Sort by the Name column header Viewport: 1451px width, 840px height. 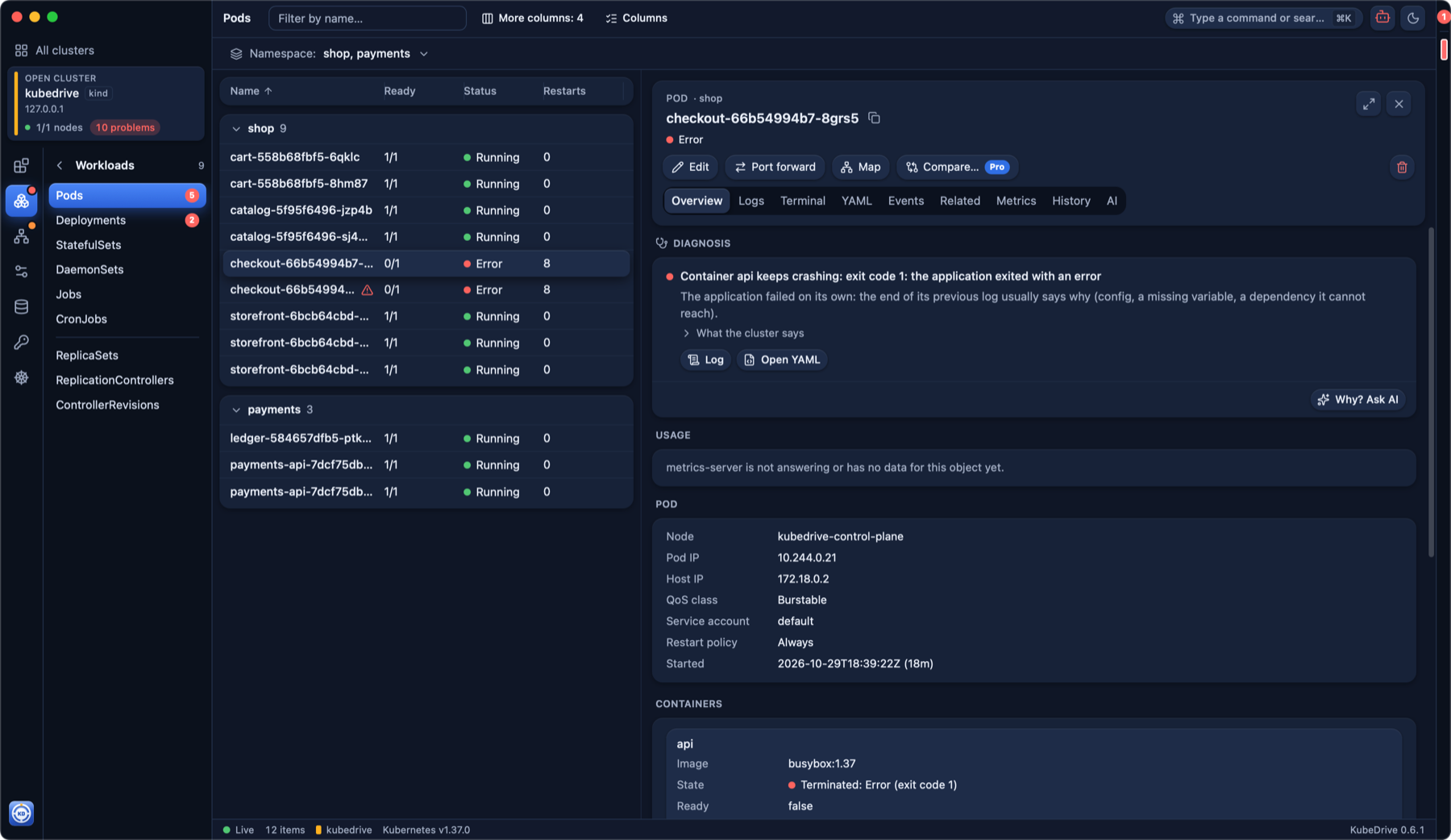[251, 91]
